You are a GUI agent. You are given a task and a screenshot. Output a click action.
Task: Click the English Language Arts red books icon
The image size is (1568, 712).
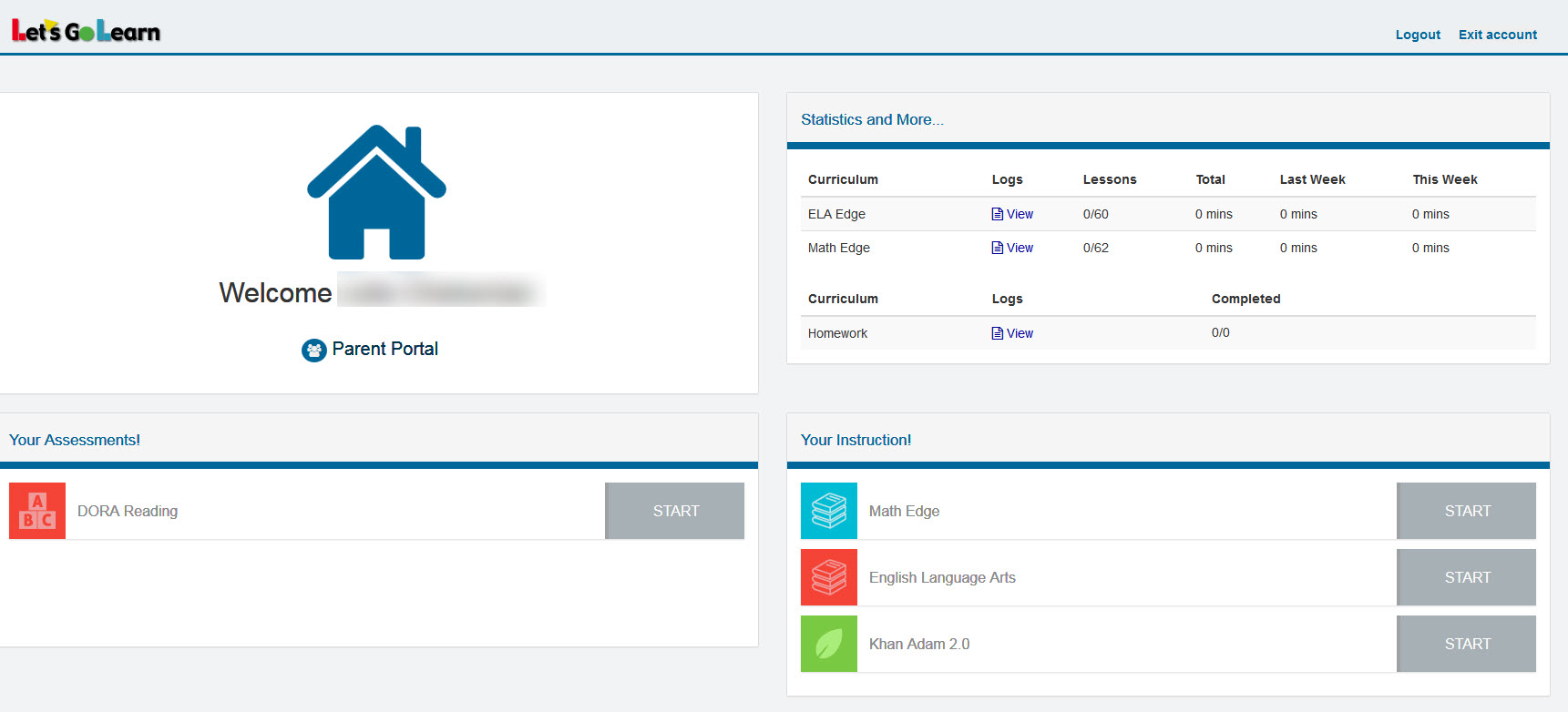pos(829,577)
